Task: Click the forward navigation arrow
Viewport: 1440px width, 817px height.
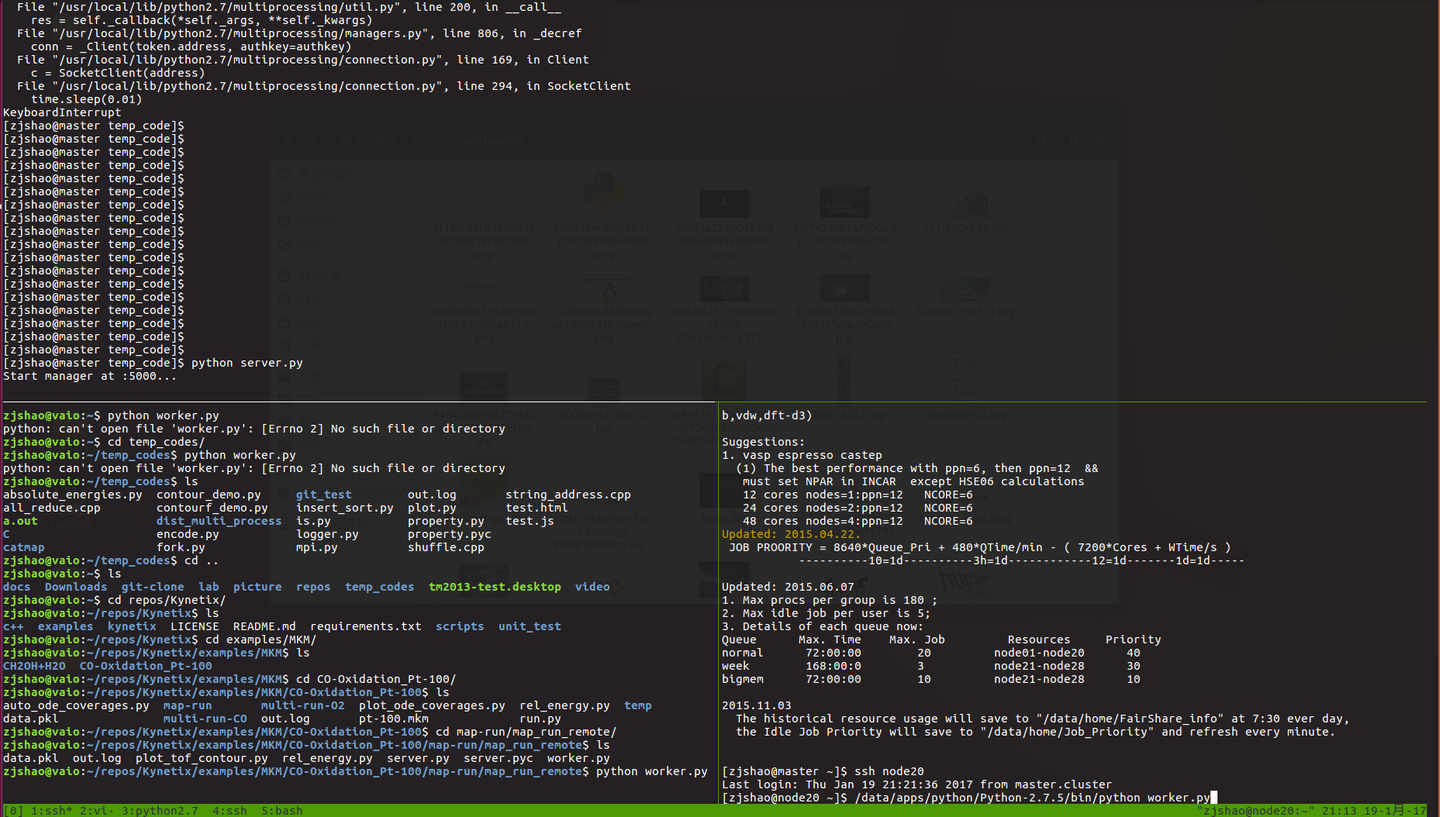Action: [x=312, y=140]
